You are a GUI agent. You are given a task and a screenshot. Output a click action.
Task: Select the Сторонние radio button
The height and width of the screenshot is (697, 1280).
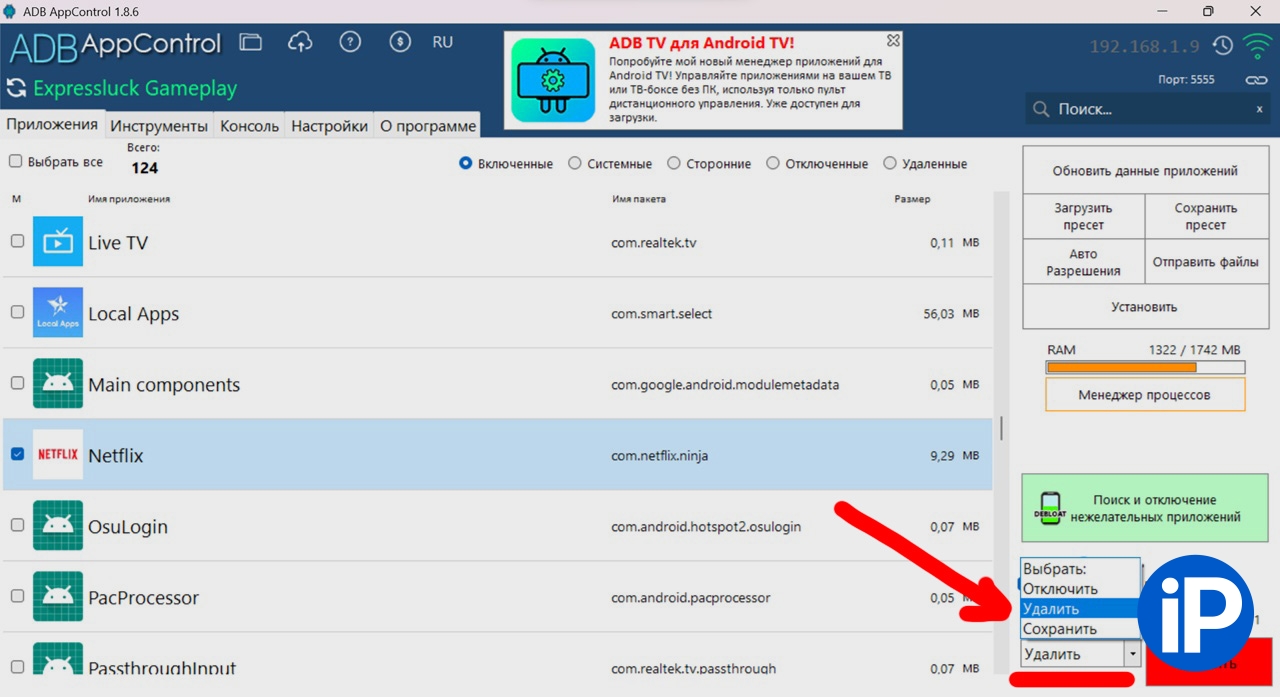(x=673, y=163)
